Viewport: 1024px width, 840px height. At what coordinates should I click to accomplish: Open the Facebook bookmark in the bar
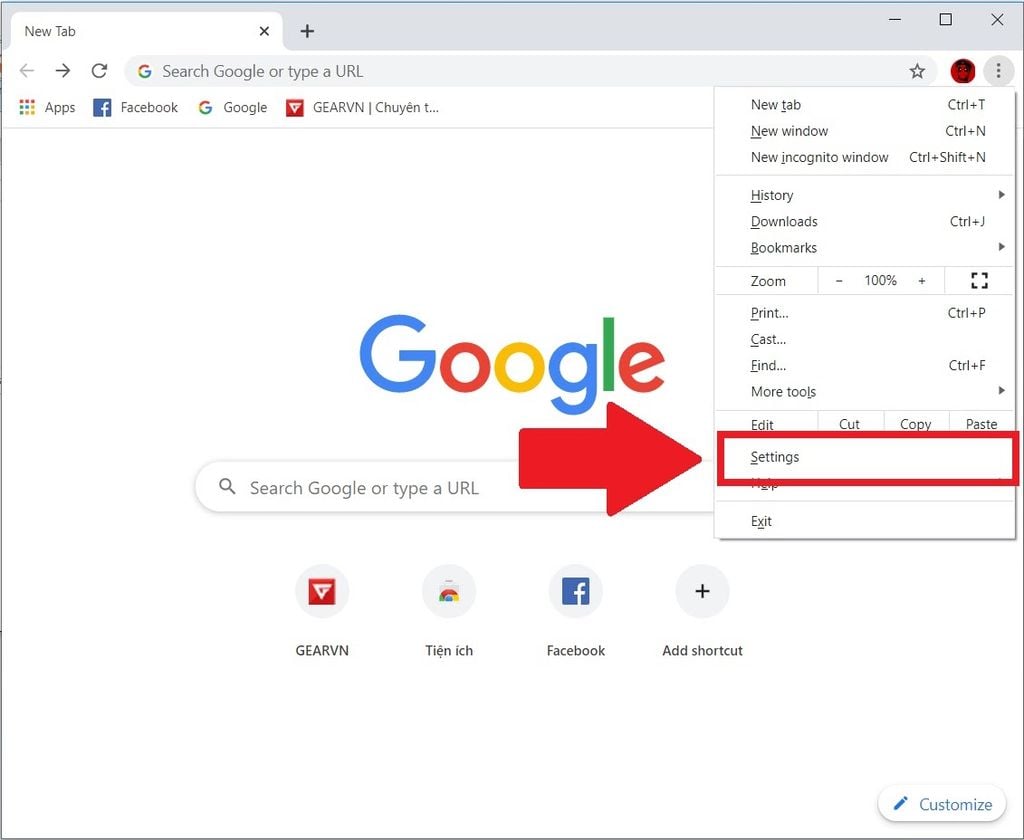(x=136, y=107)
